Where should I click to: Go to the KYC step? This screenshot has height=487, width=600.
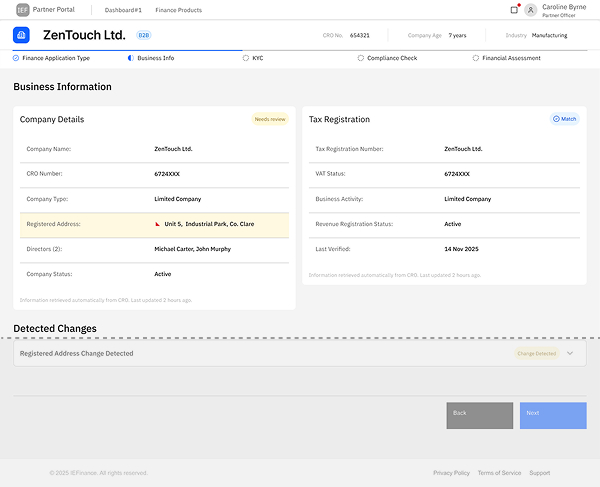pos(258,58)
